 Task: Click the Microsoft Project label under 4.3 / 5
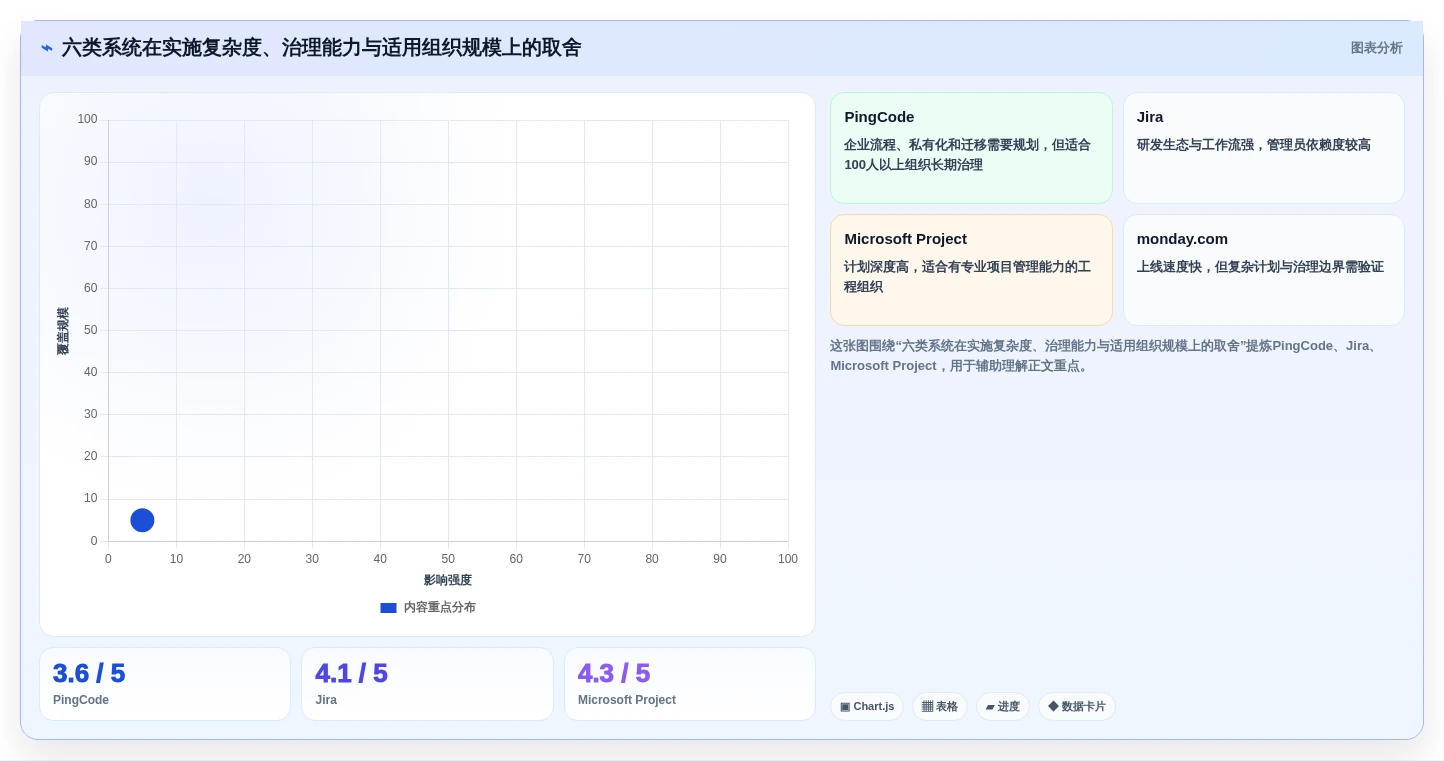point(627,700)
